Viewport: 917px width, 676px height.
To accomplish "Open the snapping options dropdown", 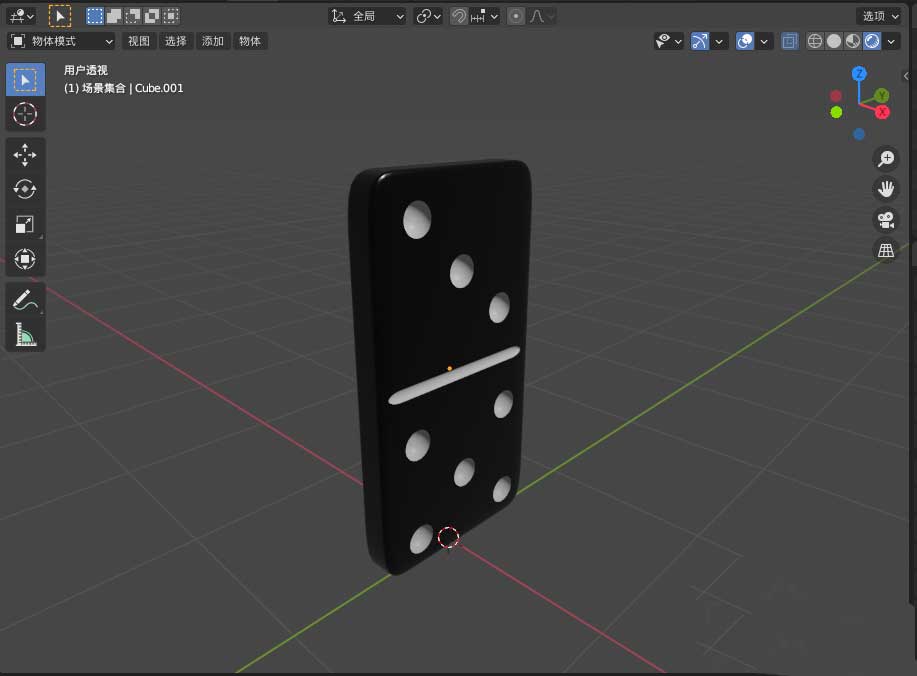I will (485, 16).
